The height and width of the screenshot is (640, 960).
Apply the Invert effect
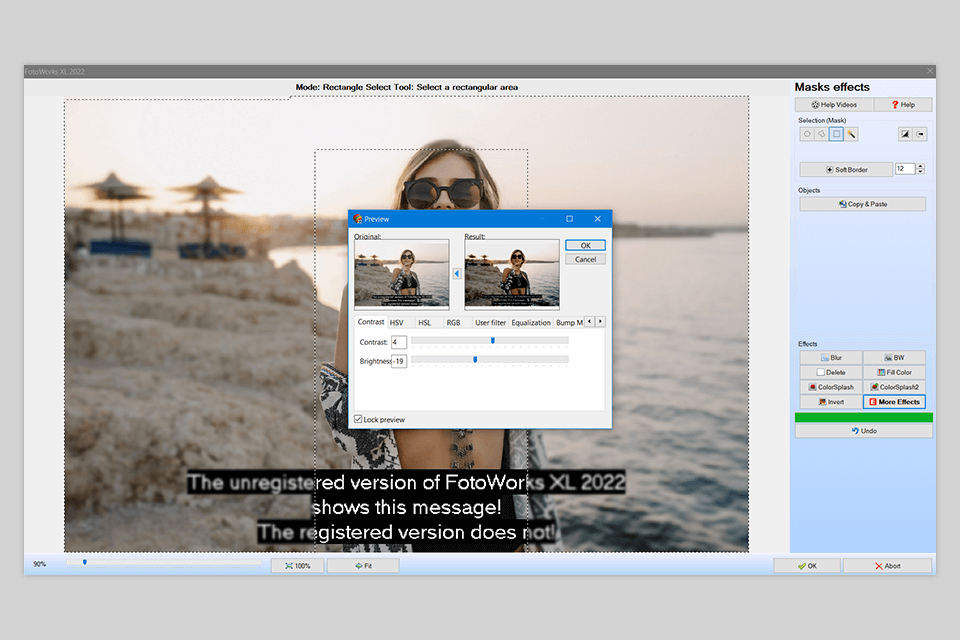(831, 402)
